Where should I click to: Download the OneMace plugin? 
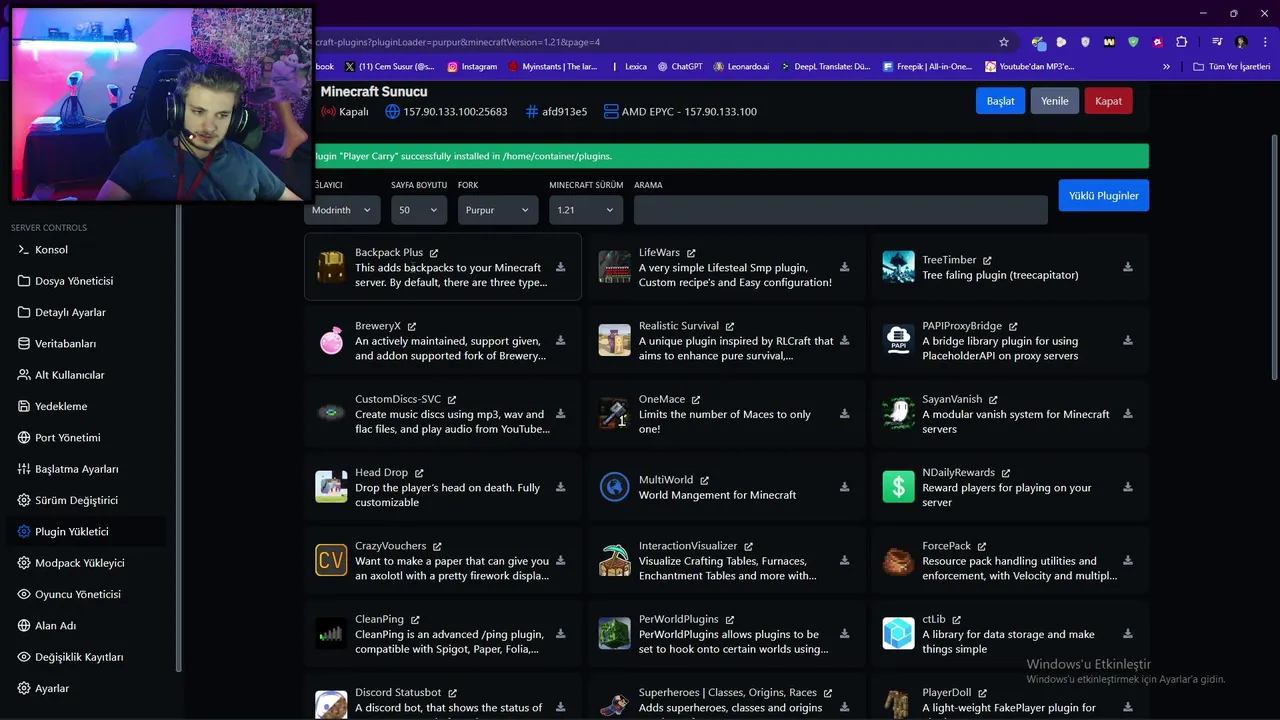click(844, 414)
